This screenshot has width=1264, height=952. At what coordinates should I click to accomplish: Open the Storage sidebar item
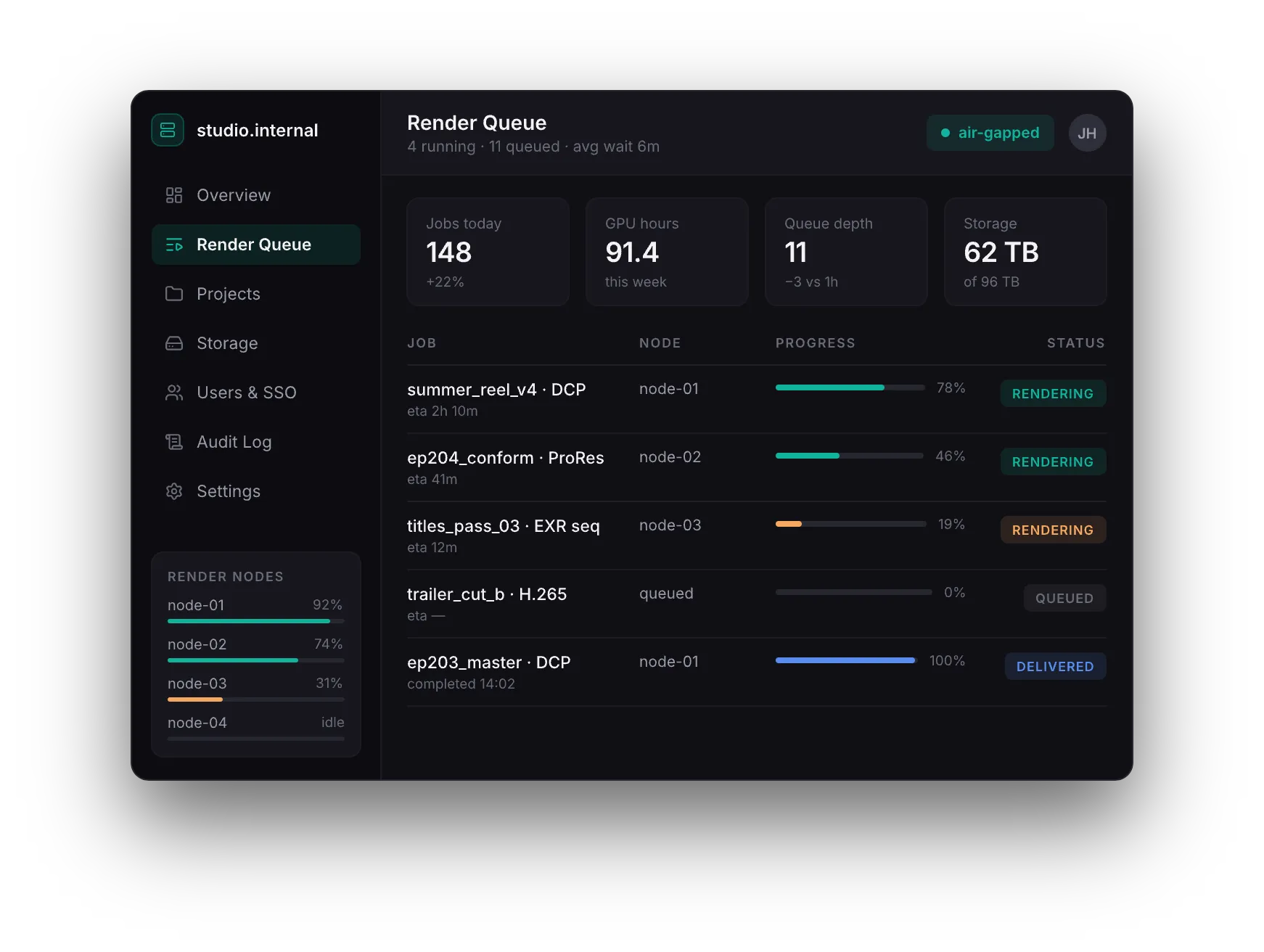point(256,343)
